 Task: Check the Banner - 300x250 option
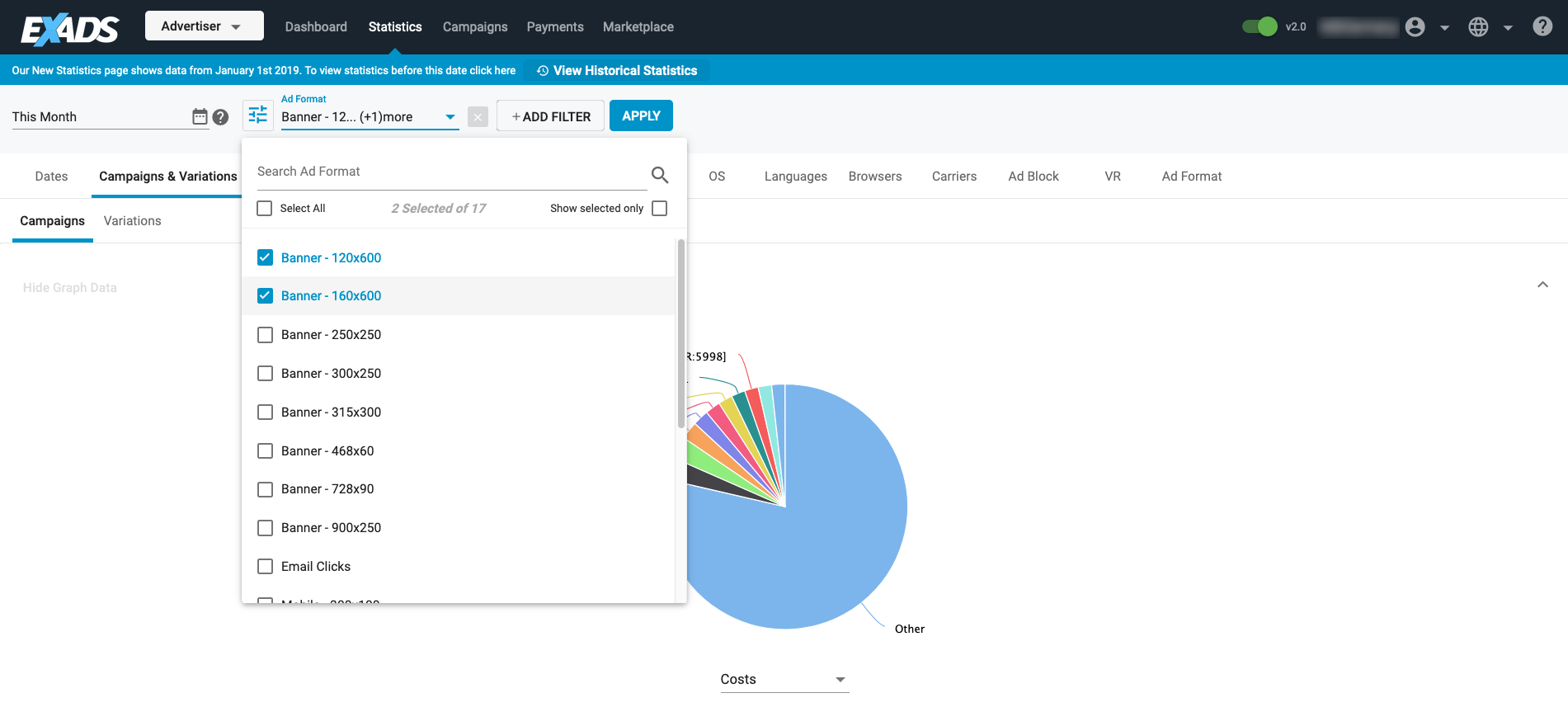point(265,374)
